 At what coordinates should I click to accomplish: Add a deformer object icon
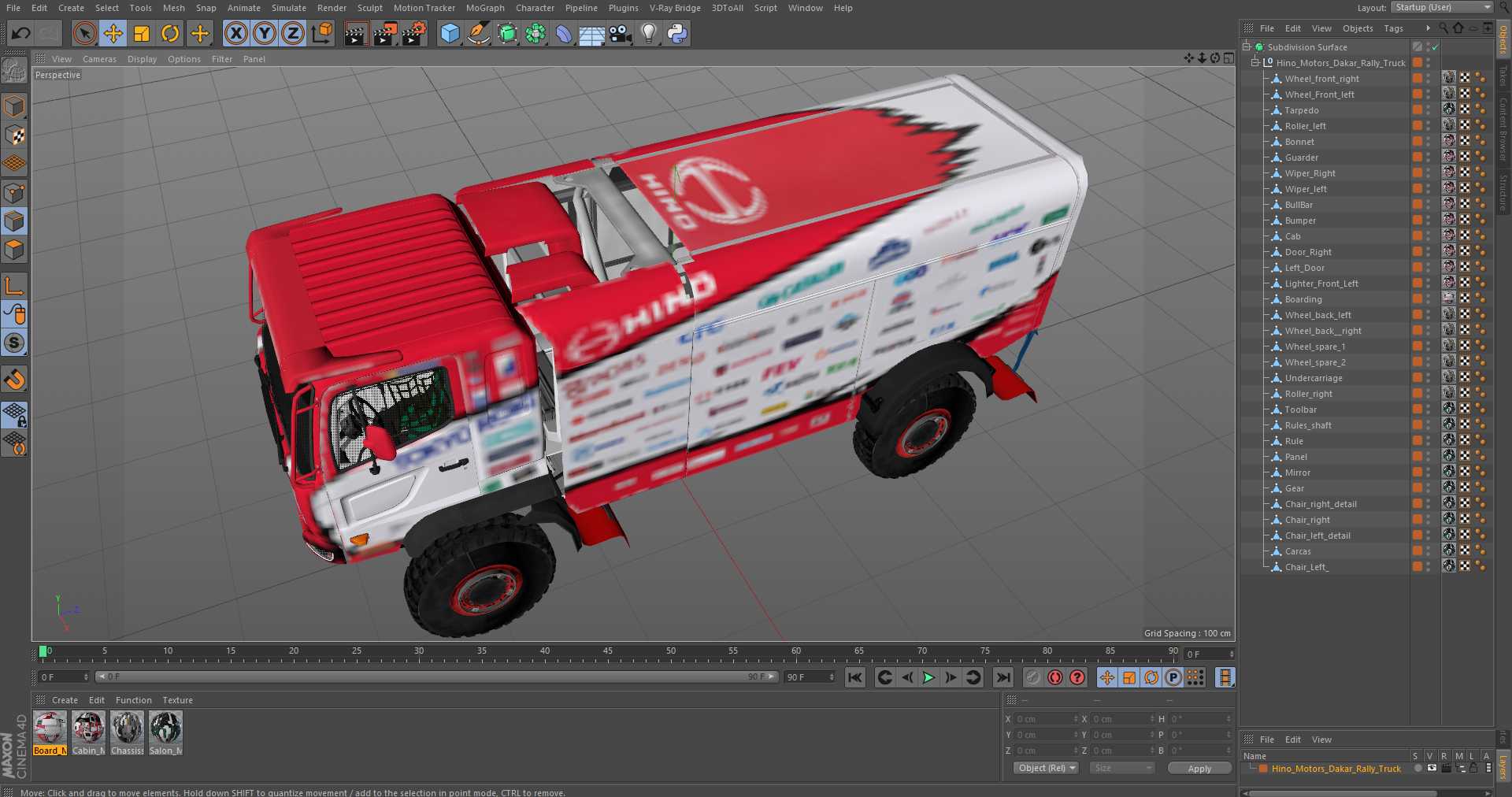564,33
